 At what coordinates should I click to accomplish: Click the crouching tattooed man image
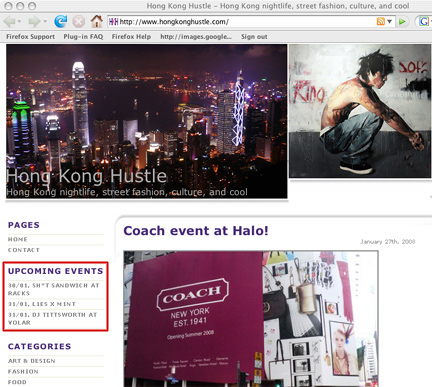click(x=360, y=111)
